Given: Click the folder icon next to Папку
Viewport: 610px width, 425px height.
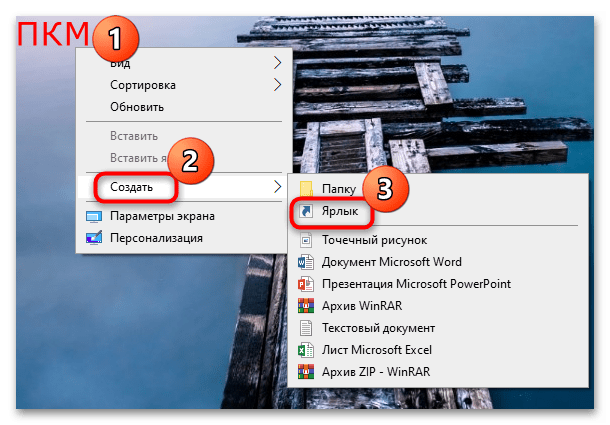Looking at the screenshot, I should [x=306, y=189].
